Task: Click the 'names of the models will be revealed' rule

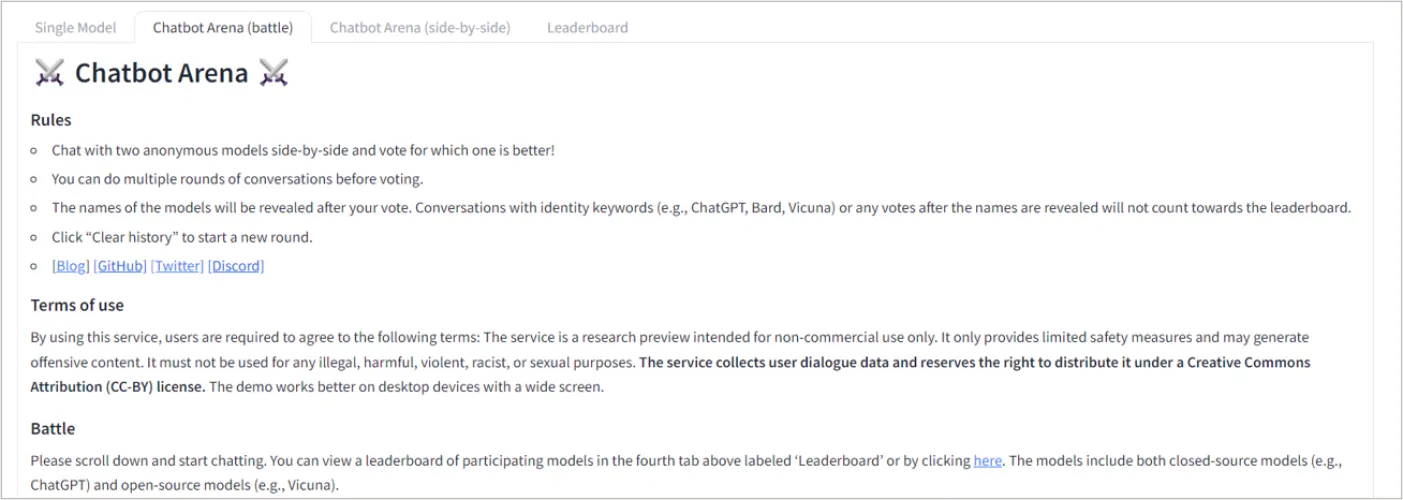Action: [701, 208]
